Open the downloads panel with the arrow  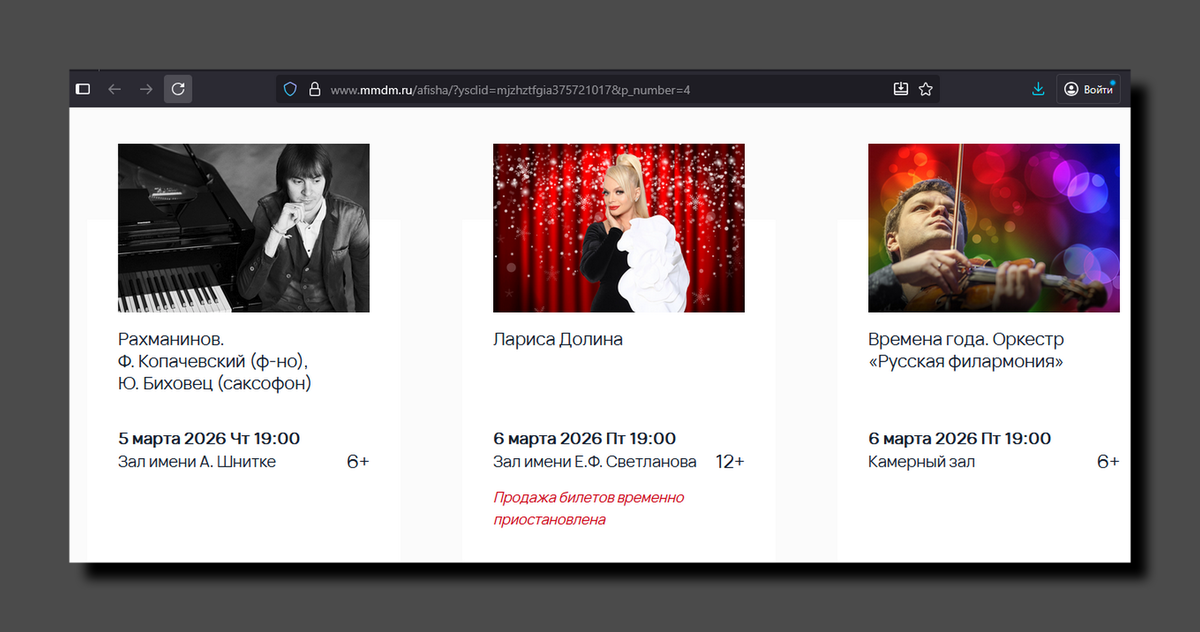pos(1038,88)
